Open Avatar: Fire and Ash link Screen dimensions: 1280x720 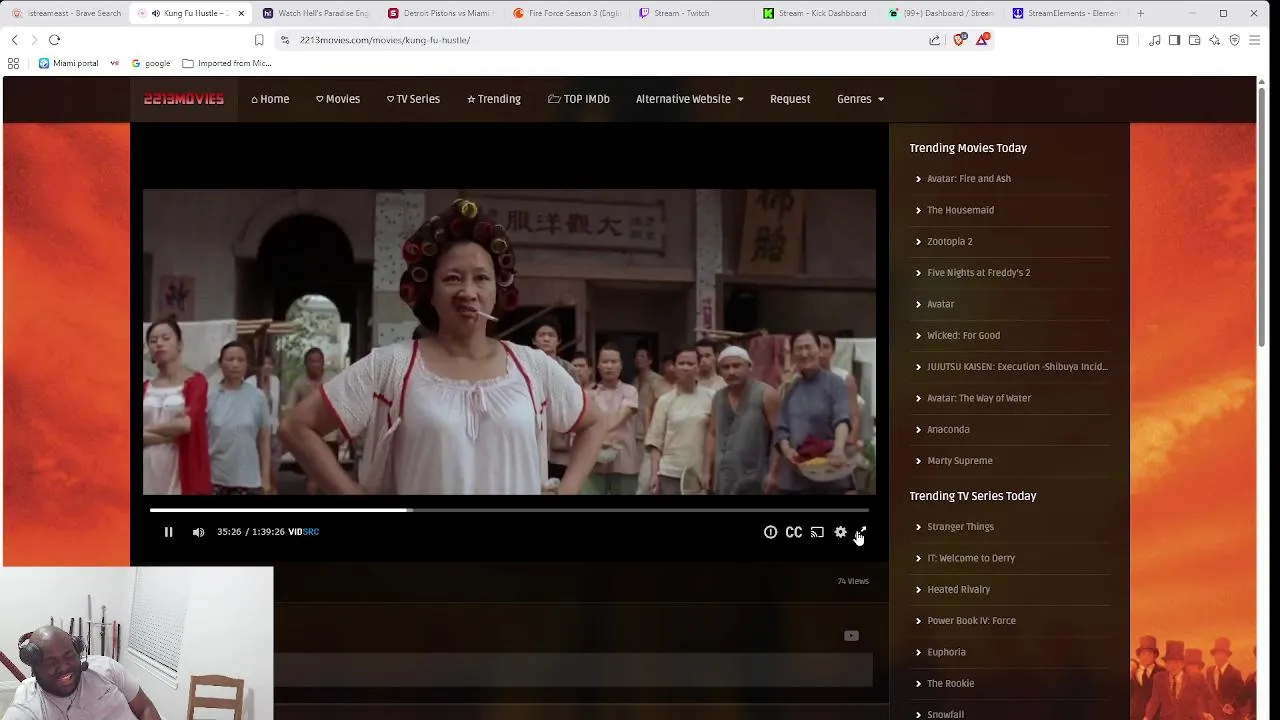pyautogui.click(x=969, y=179)
